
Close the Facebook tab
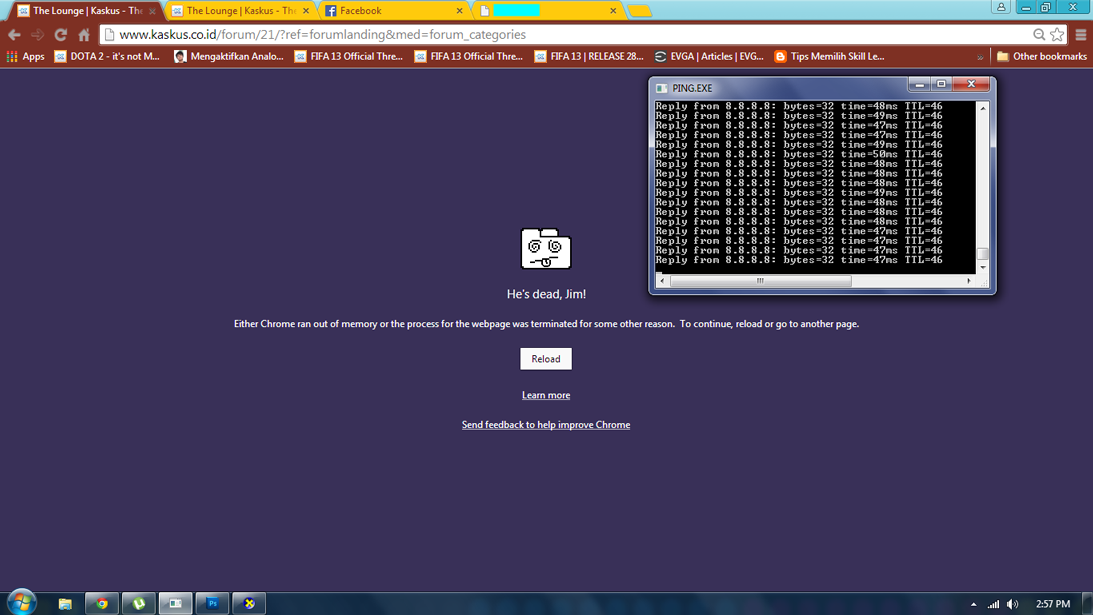[459, 10]
